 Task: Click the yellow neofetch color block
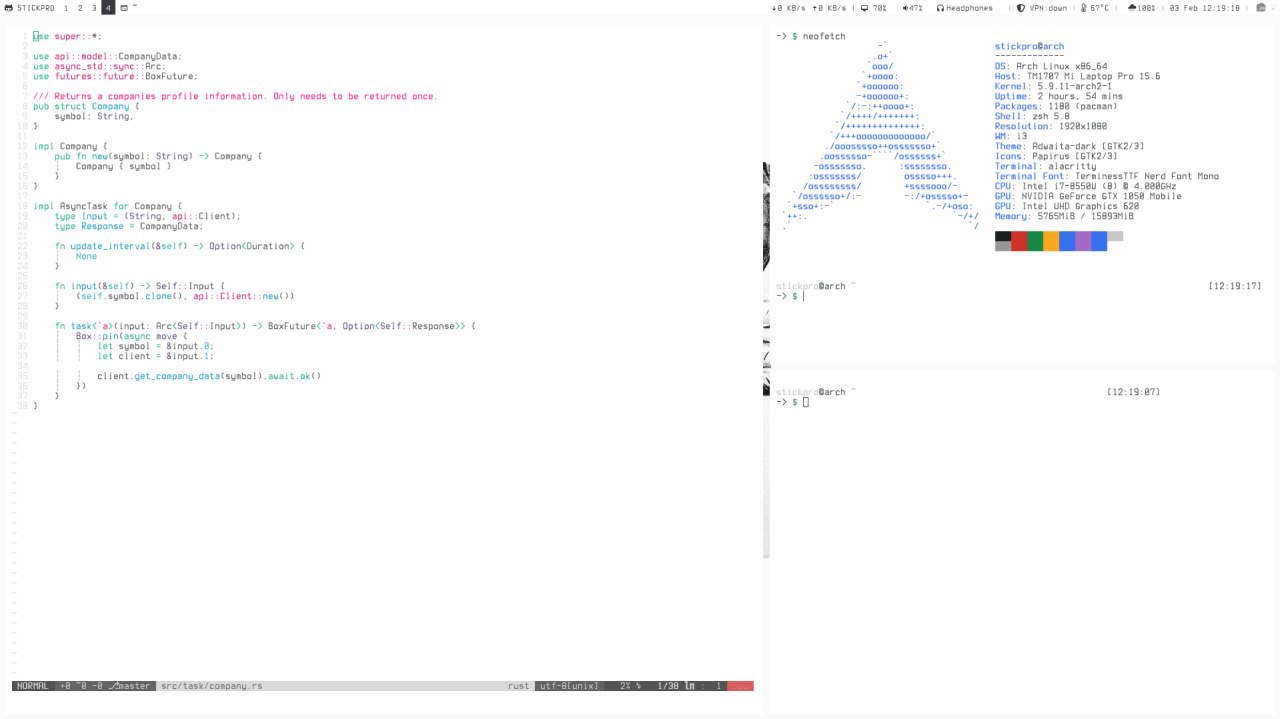[1051, 240]
